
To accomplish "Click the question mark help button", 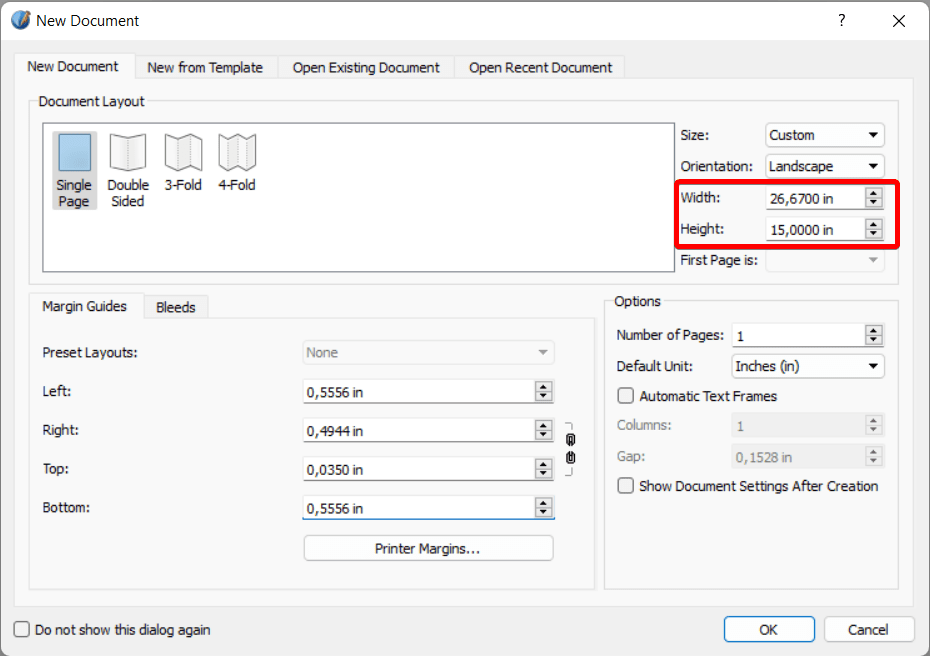I will click(841, 20).
